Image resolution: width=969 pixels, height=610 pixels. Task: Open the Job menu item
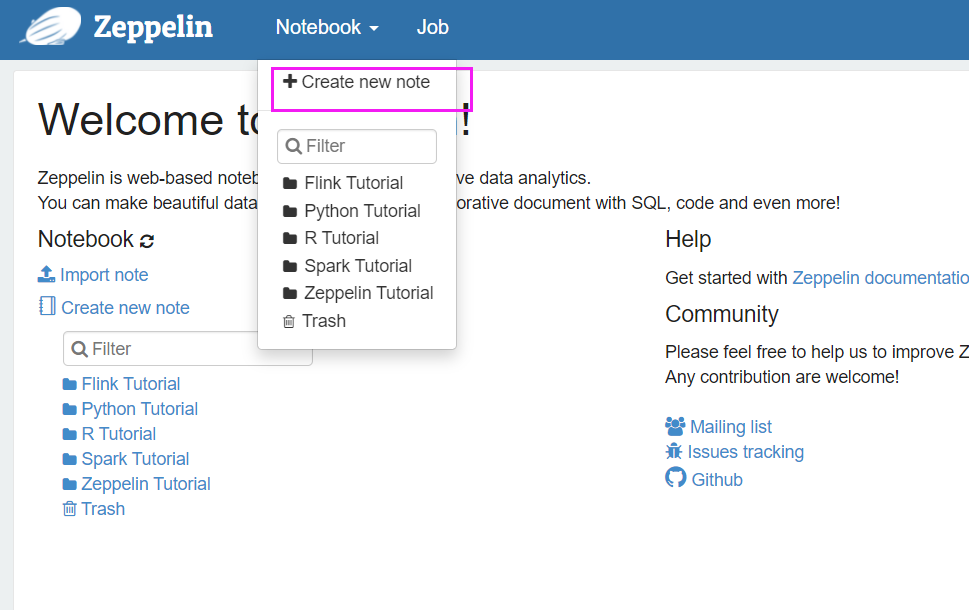pos(432,28)
